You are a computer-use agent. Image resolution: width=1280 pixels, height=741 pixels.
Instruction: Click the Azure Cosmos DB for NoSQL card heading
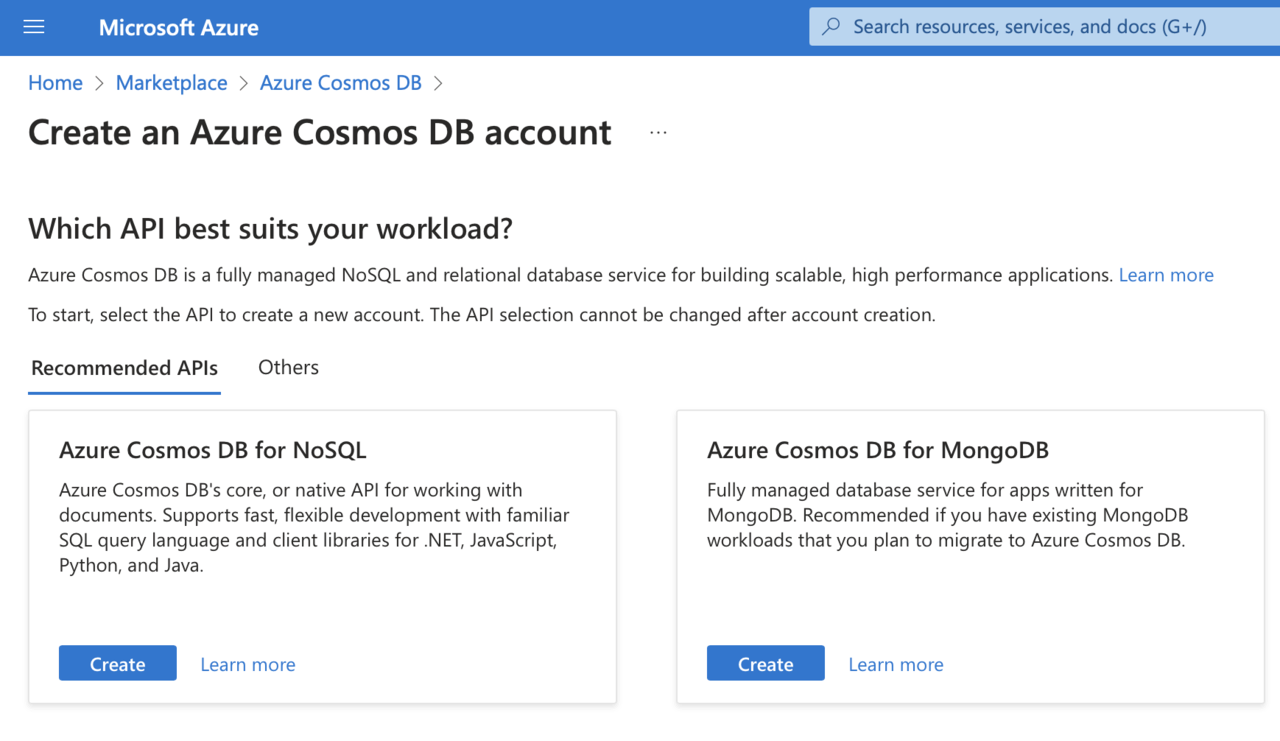coord(213,450)
